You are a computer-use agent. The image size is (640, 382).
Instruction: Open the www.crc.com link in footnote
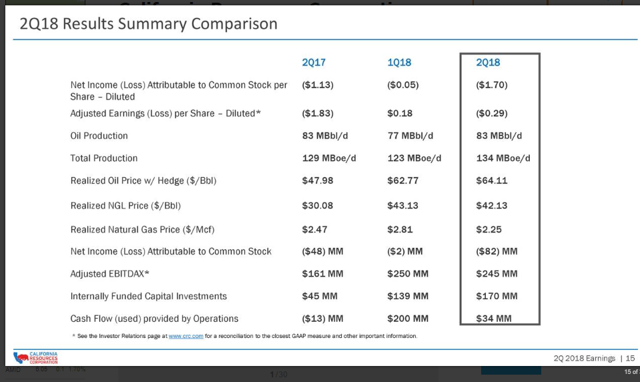click(186, 336)
